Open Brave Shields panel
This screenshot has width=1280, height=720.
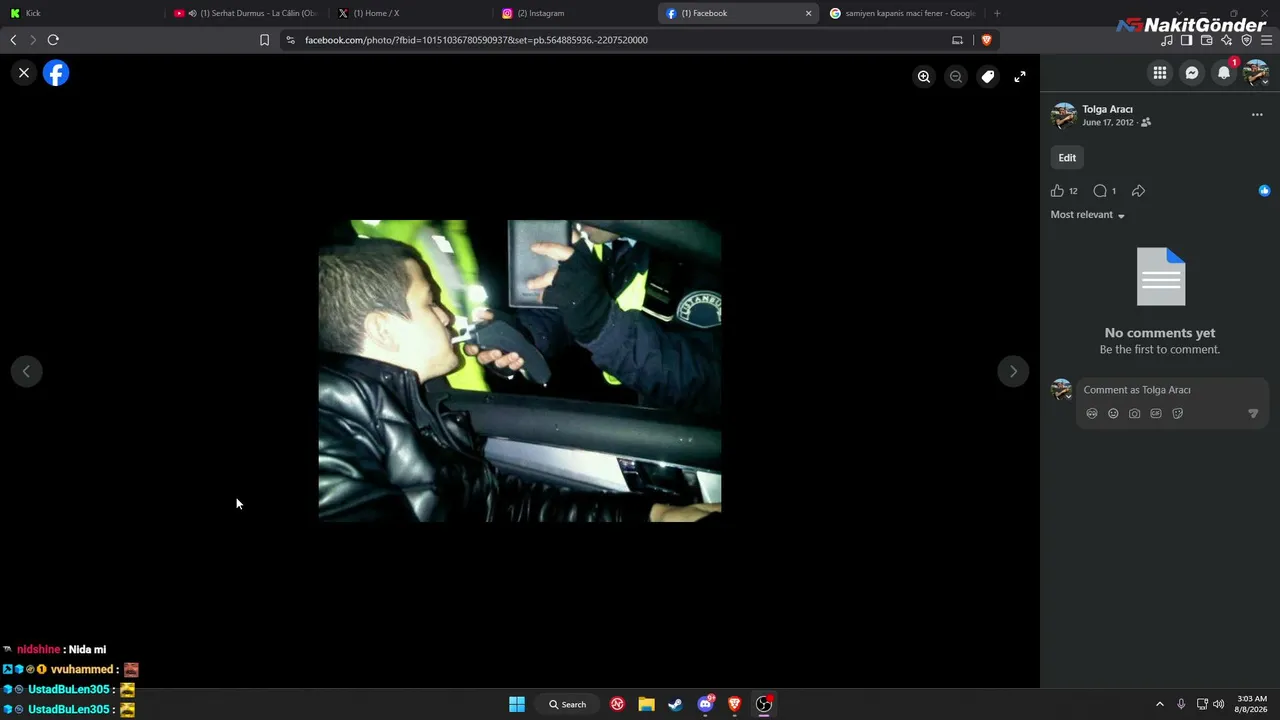coord(986,40)
